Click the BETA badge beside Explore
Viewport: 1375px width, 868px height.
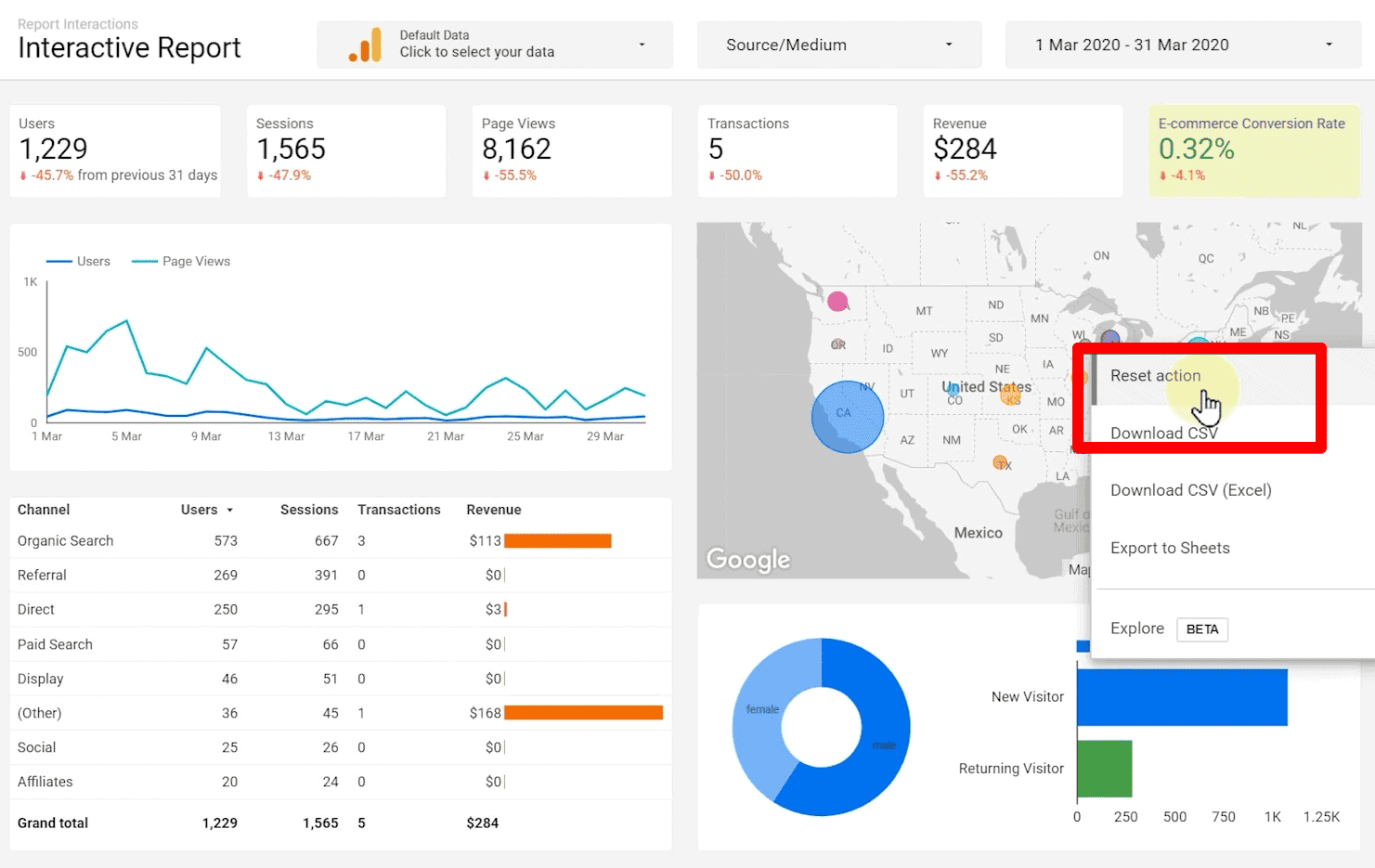1202,629
